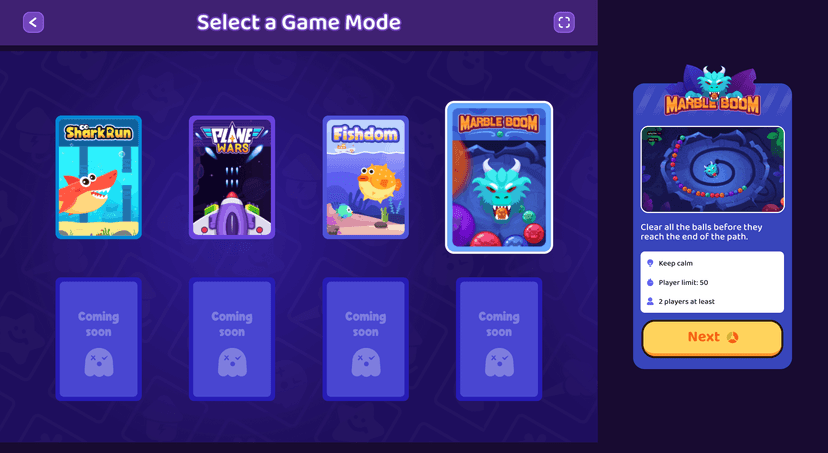Click the fourth Coming soon card
Viewport: 828px width, 453px height.
[x=499, y=339]
